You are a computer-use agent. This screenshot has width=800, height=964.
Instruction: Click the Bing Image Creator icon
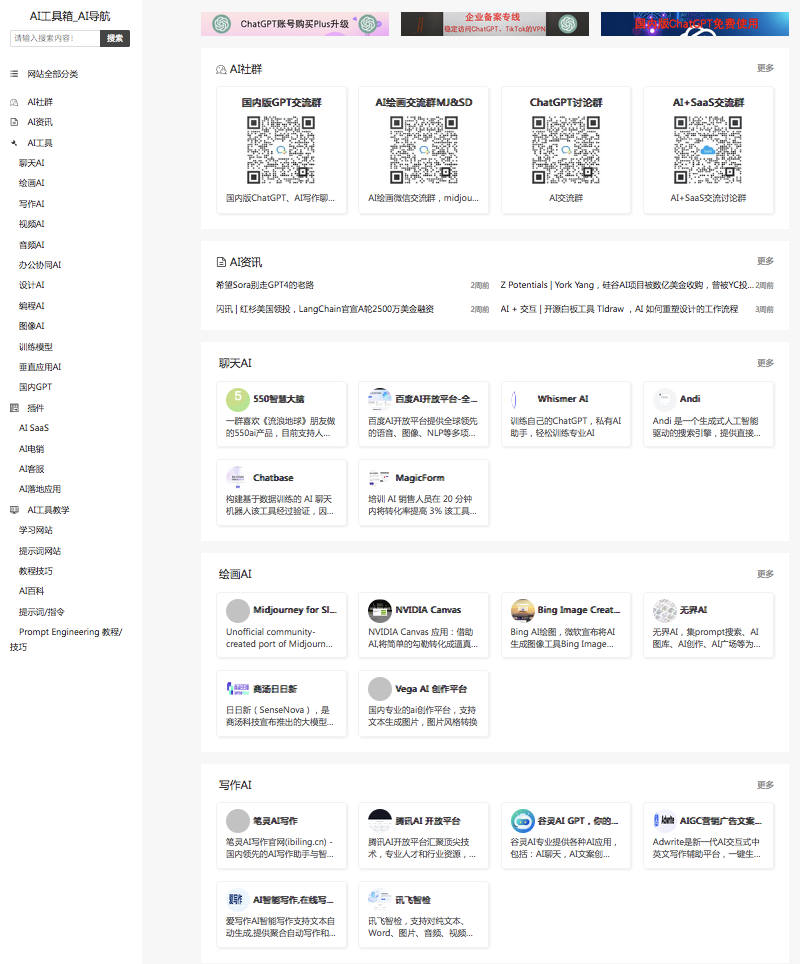coord(522,610)
